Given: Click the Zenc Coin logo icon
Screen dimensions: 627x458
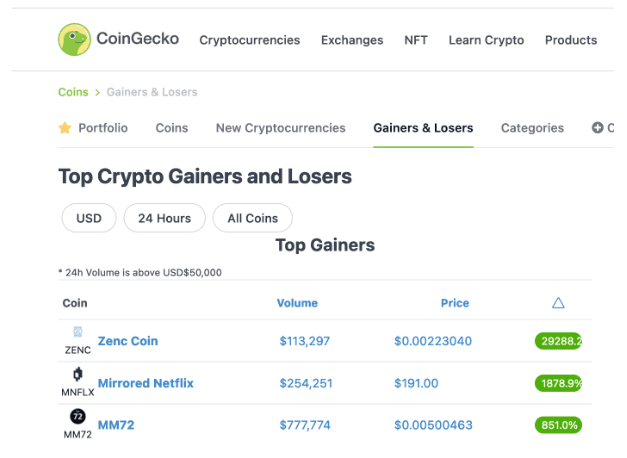Looking at the screenshot, I should point(77,332).
